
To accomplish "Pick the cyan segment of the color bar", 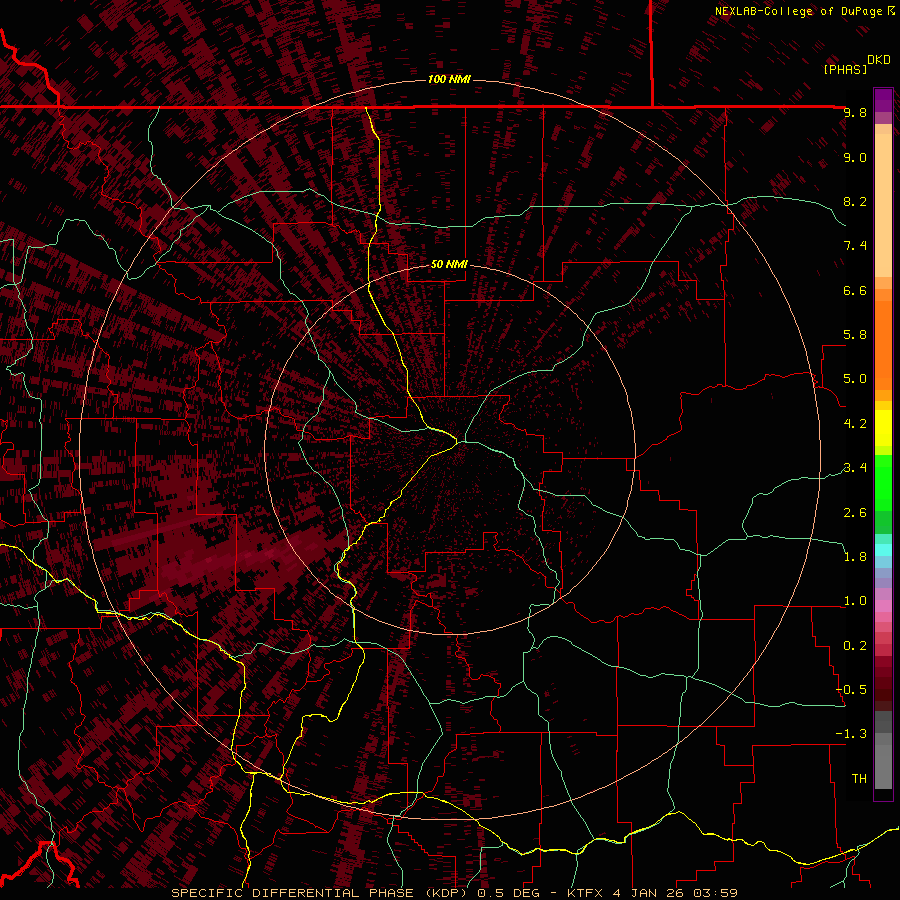I will (x=883, y=550).
